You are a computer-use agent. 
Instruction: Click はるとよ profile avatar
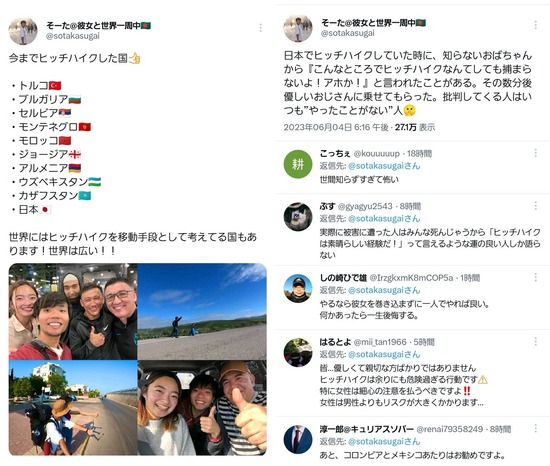298,352
